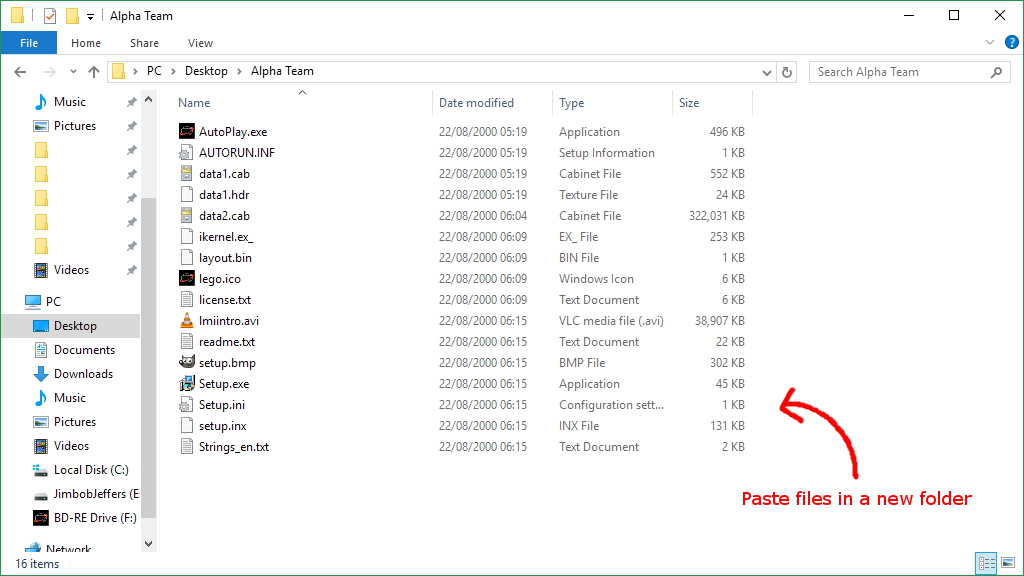Expand the ribbon with the chevron
Image resolution: width=1024 pixels, height=576 pixels.
(x=990, y=42)
